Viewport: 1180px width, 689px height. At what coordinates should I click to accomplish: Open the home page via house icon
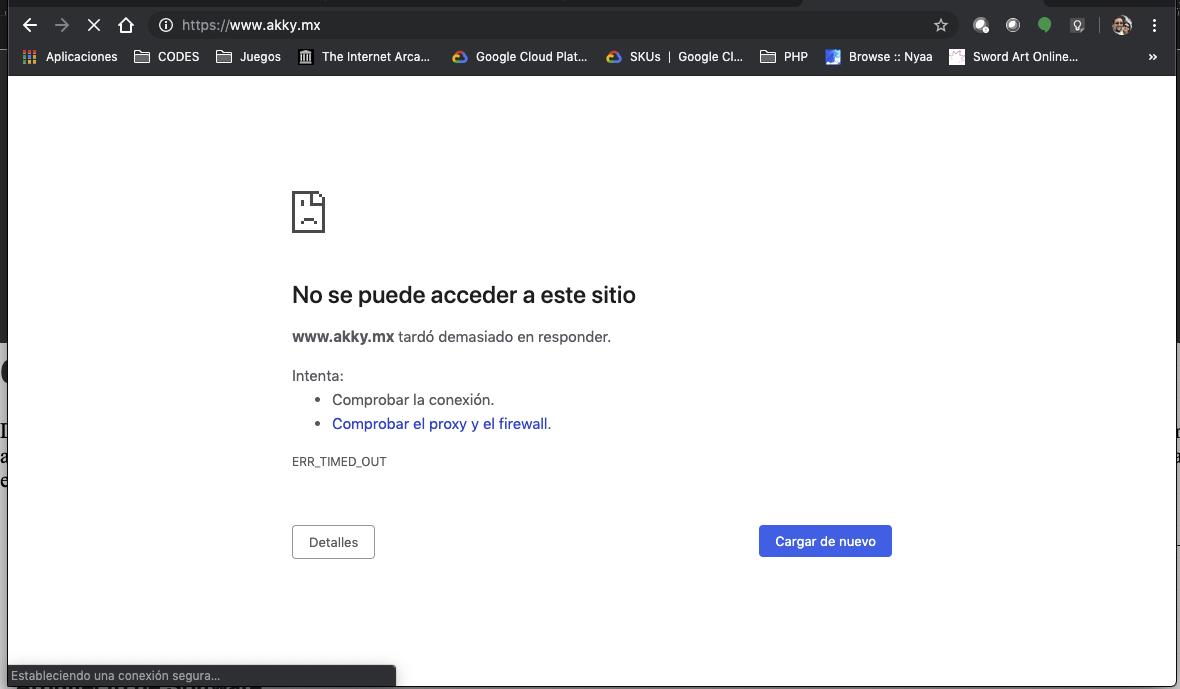[x=126, y=25]
